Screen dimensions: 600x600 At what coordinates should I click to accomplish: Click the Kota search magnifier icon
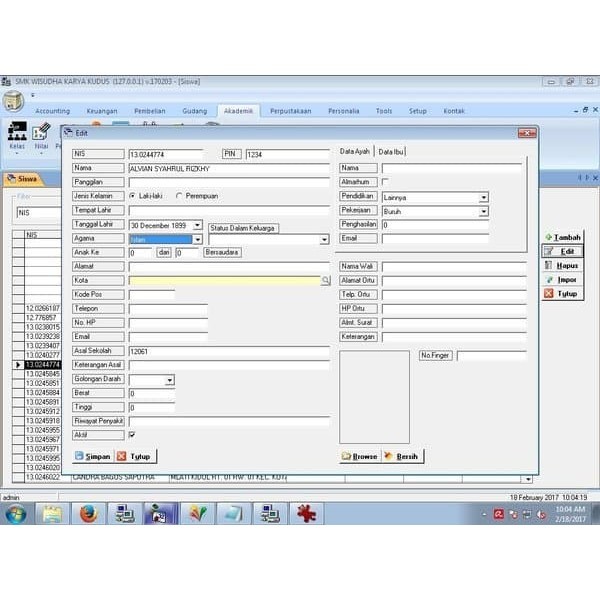point(326,280)
